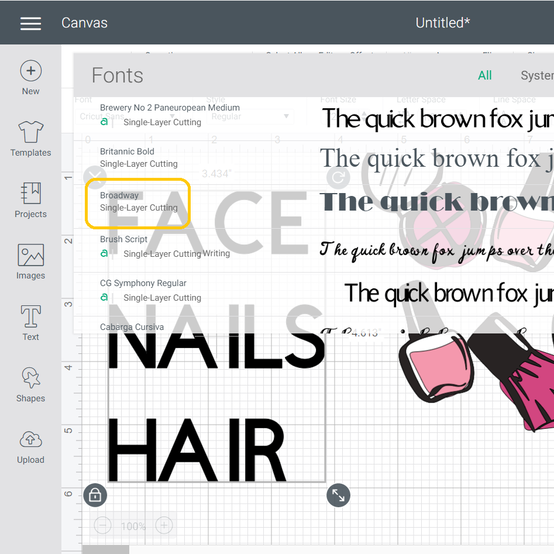Click Cricut icon beside Brewery No 2
The height and width of the screenshot is (554, 554).
(104, 122)
